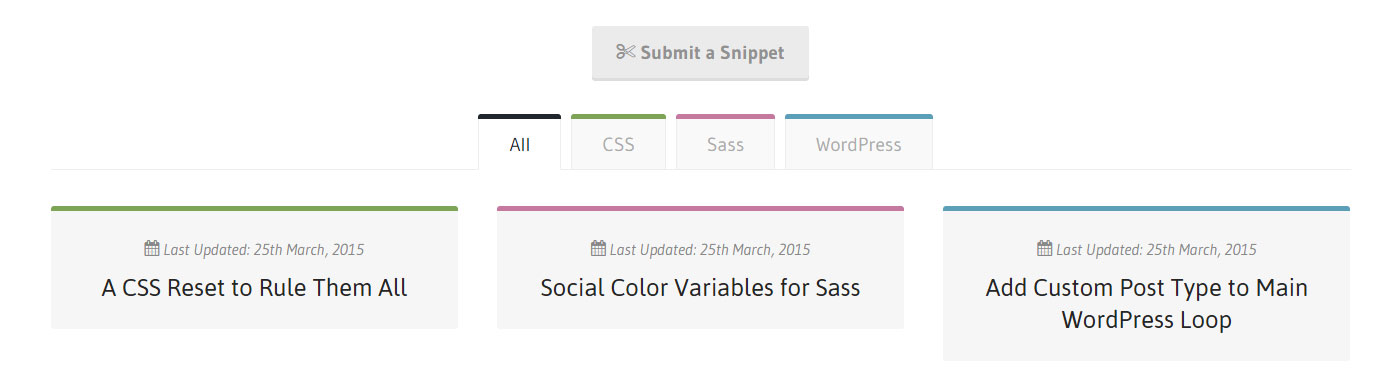Image resolution: width=1399 pixels, height=388 pixels.
Task: Click the Submit a Snippet text
Action: (712, 53)
